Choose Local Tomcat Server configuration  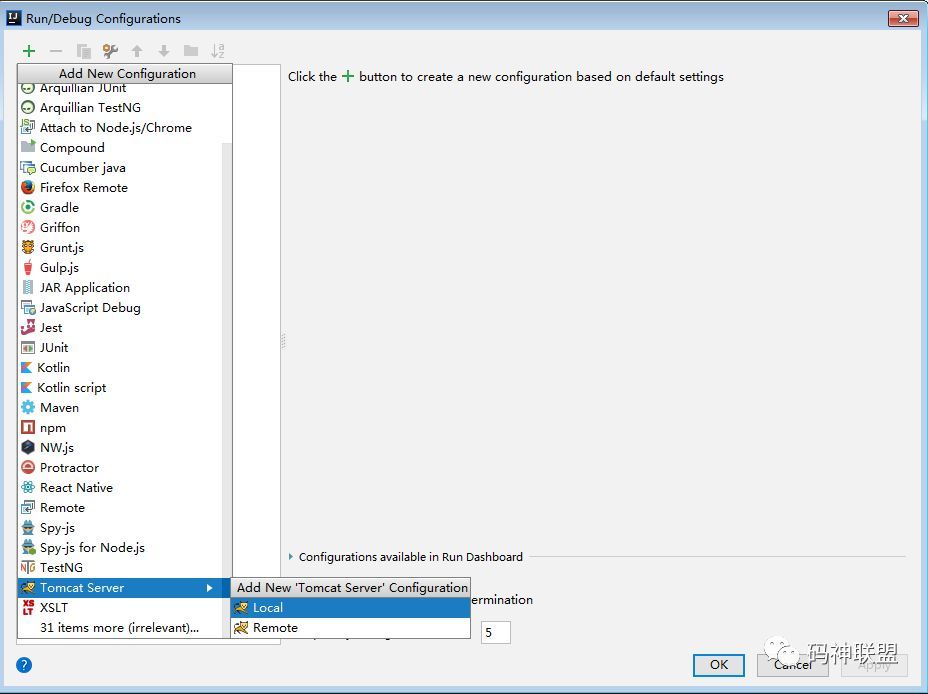click(350, 608)
